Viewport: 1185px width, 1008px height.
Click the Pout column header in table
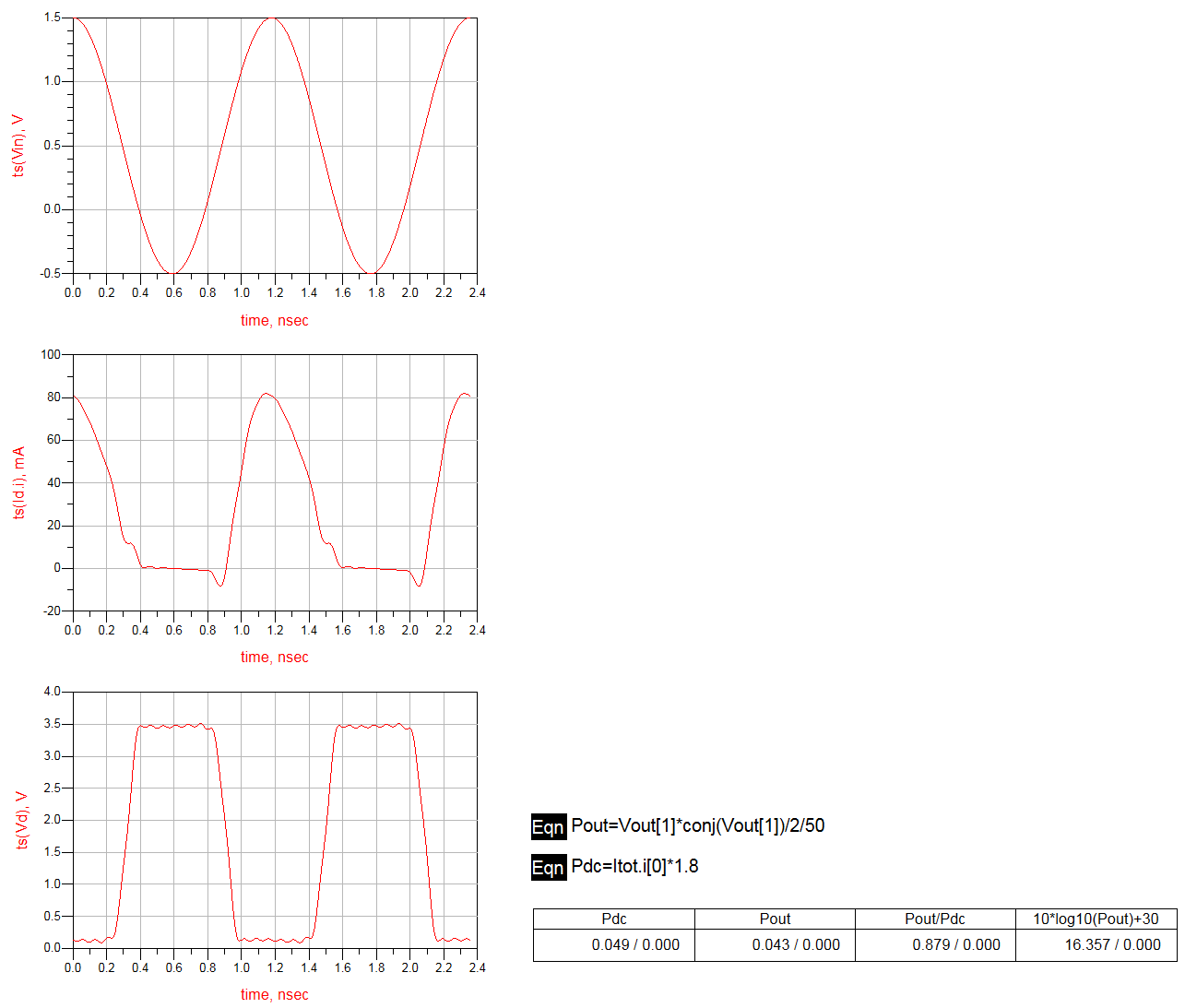pyautogui.click(x=775, y=919)
